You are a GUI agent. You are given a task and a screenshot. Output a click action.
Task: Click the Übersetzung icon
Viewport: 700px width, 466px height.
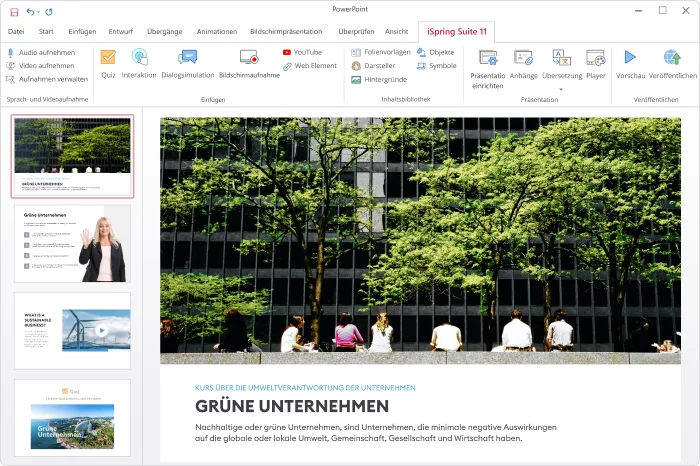click(562, 58)
